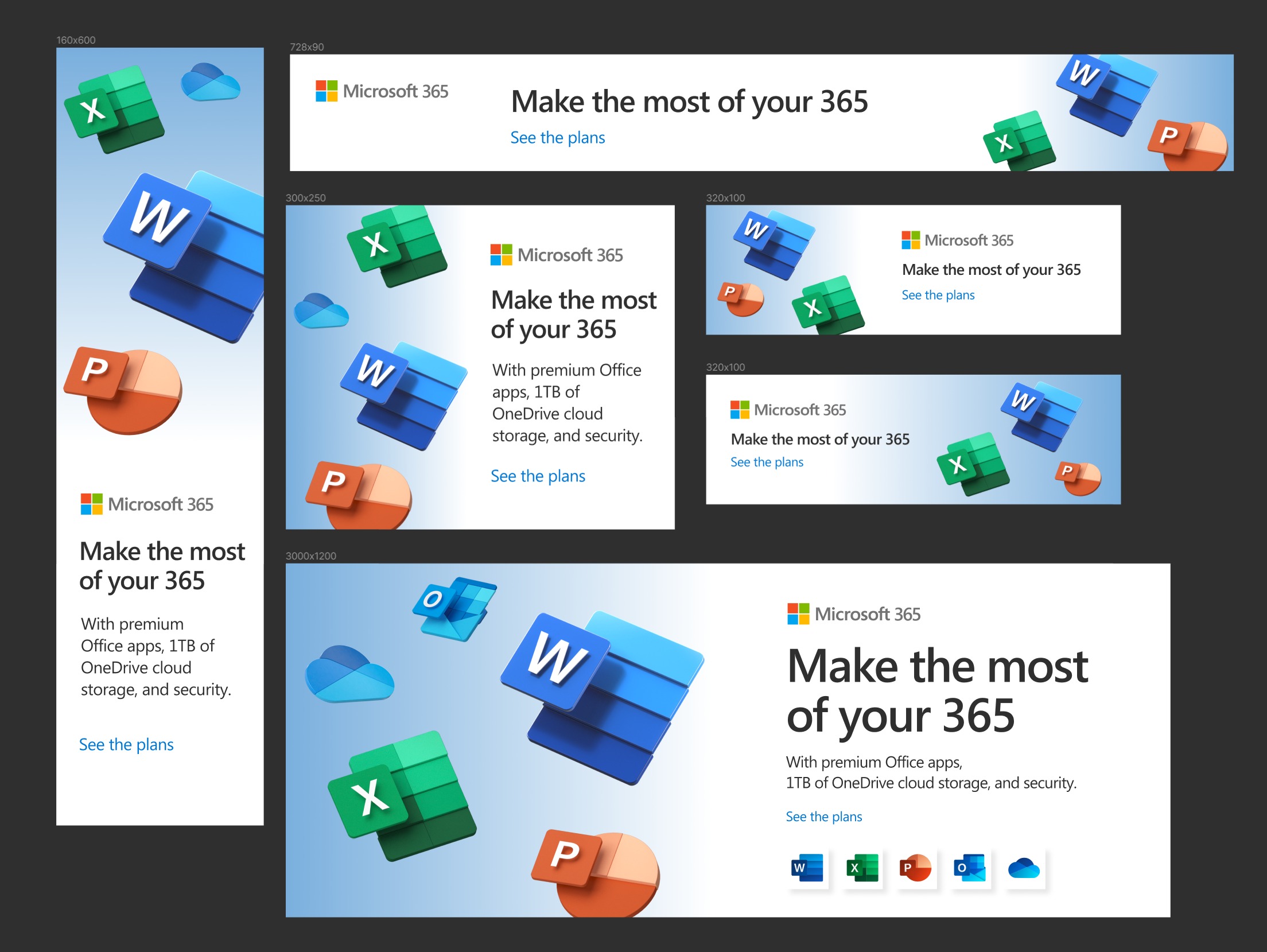This screenshot has width=1267, height=952.
Task: Select the large 3D PowerPoint icon in the 3000x1200 banner
Action: (x=596, y=872)
